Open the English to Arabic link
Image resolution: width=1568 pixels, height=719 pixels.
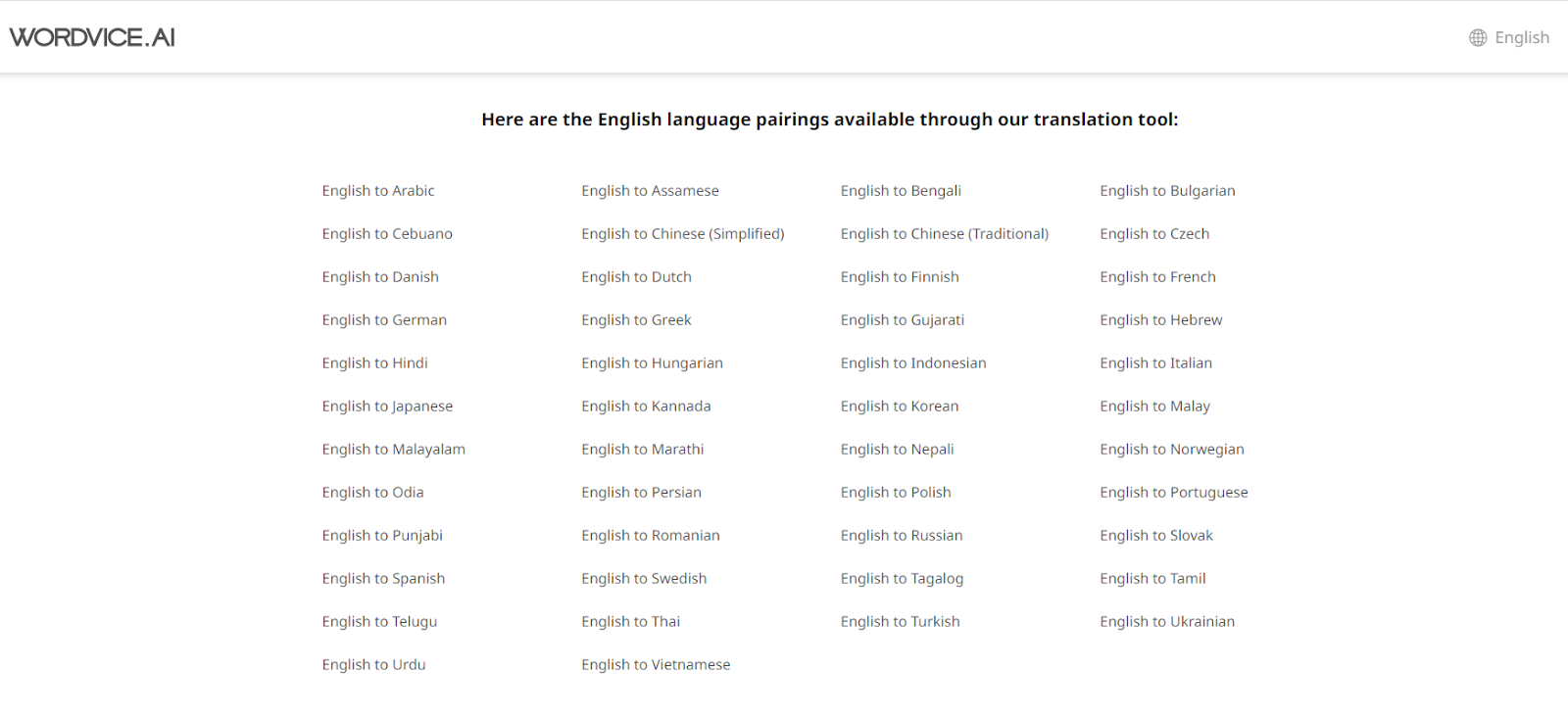tap(377, 191)
